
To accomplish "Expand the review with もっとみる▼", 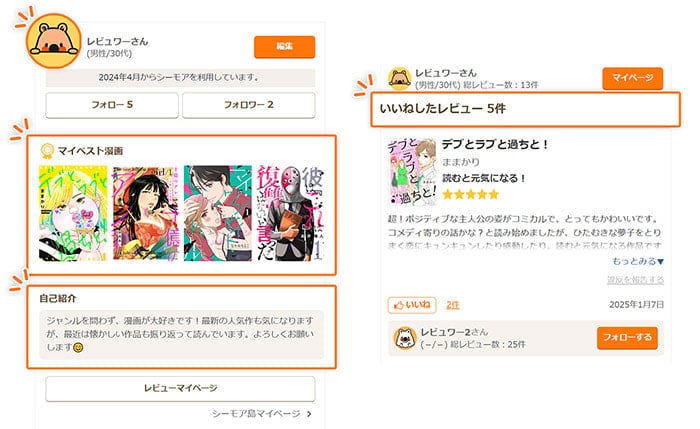I will (x=638, y=261).
